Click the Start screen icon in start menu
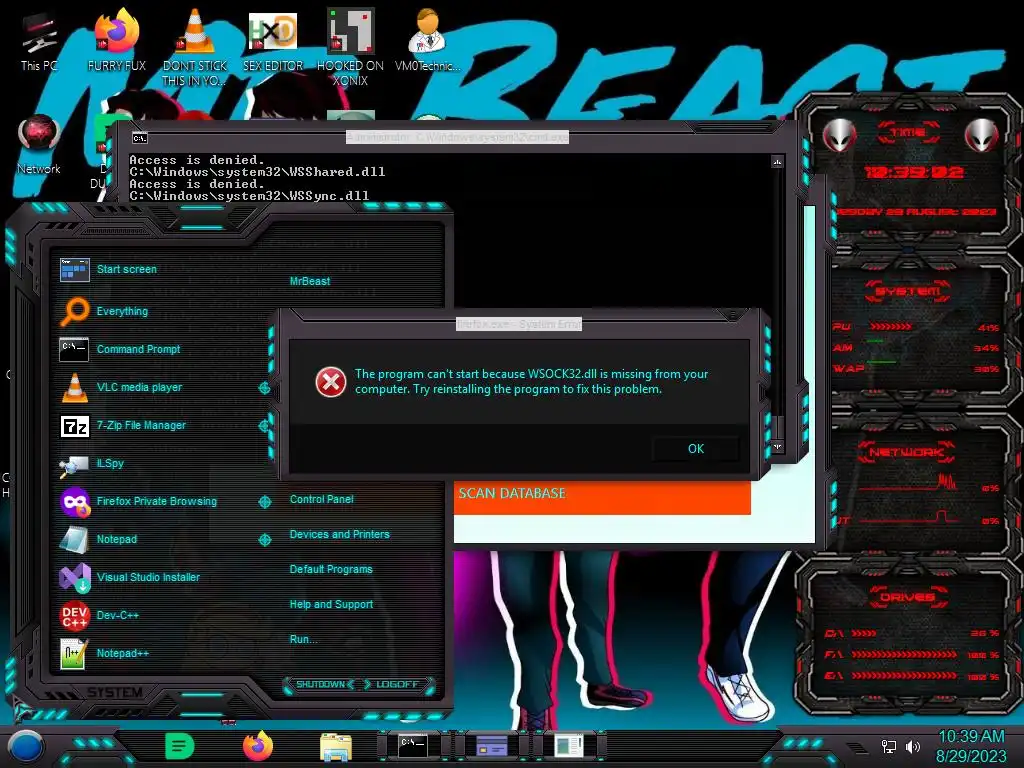 [x=74, y=269]
